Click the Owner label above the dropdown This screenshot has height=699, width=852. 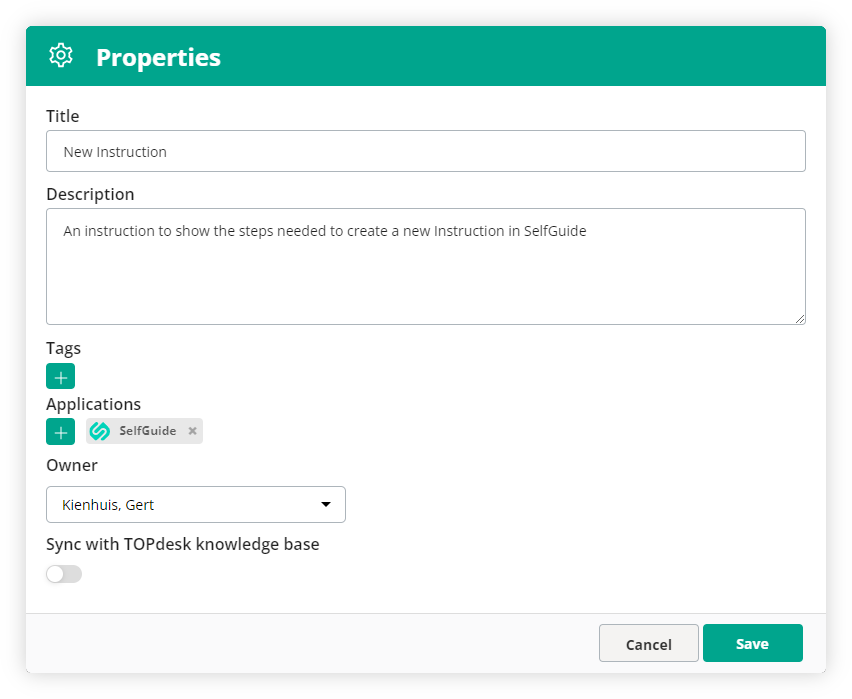click(x=71, y=465)
